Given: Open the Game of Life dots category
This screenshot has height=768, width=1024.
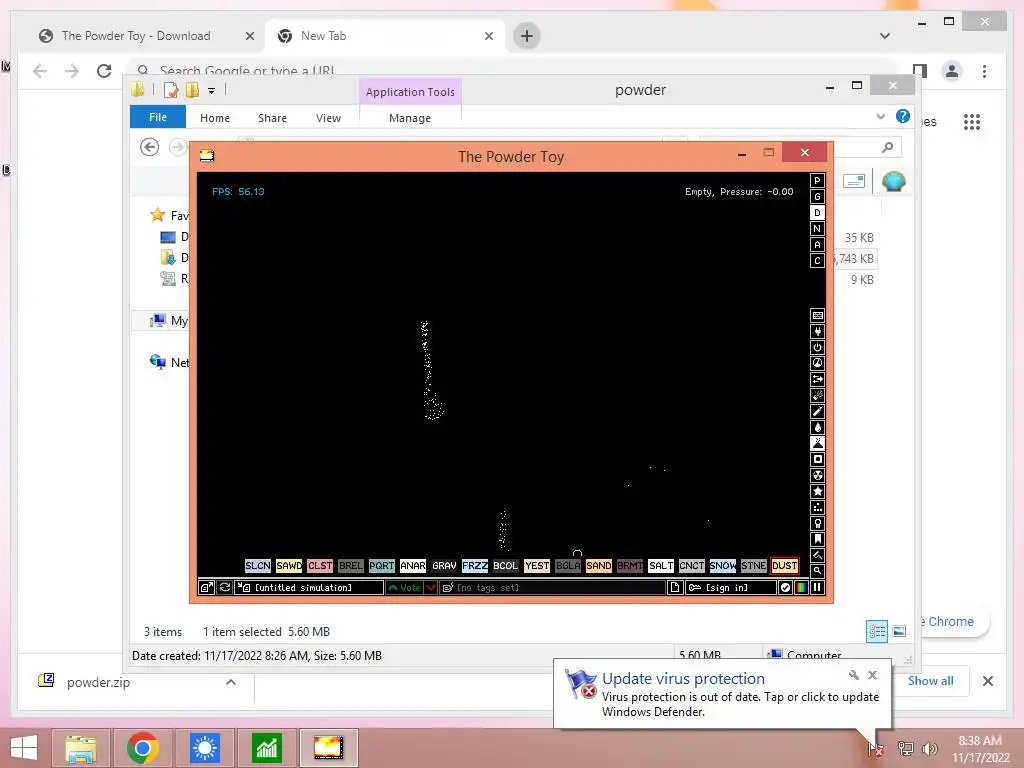Looking at the screenshot, I should pyautogui.click(x=817, y=507).
